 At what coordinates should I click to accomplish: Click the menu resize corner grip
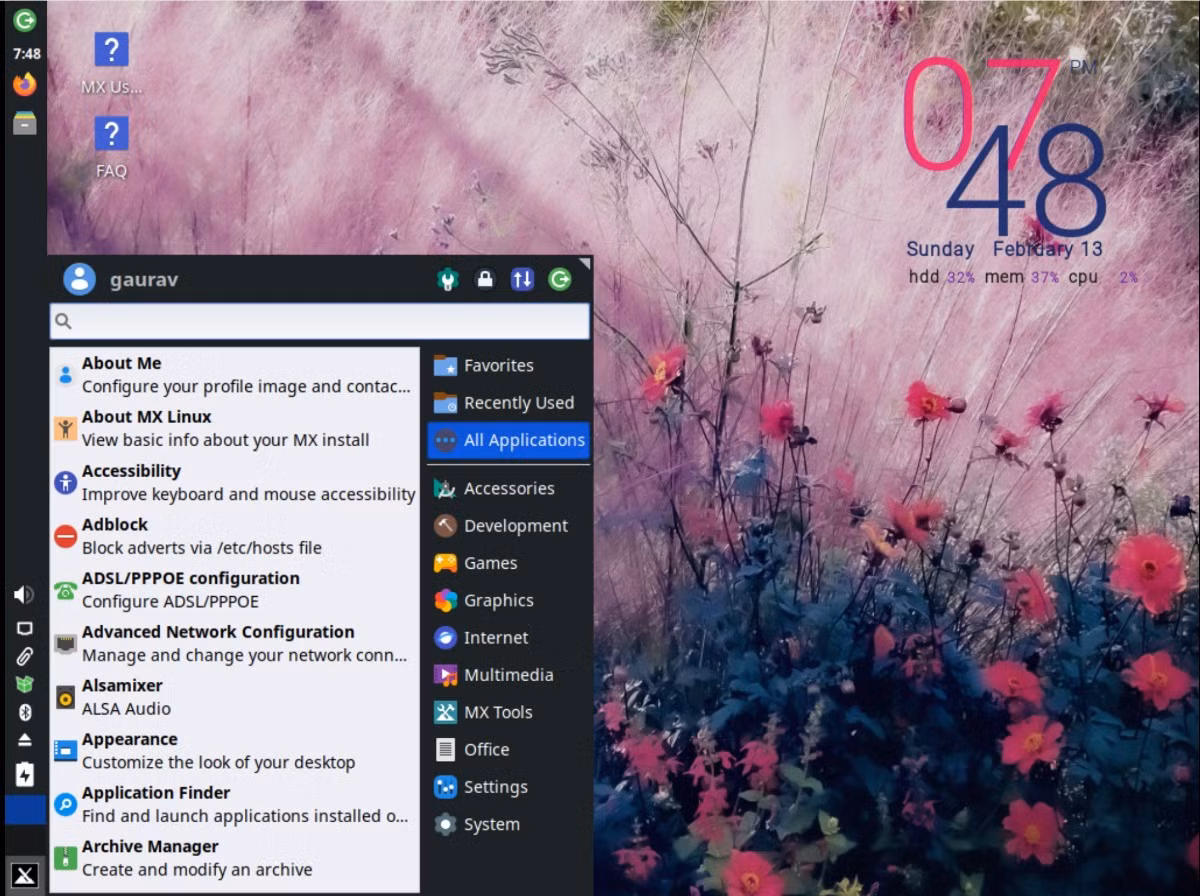(x=585, y=264)
